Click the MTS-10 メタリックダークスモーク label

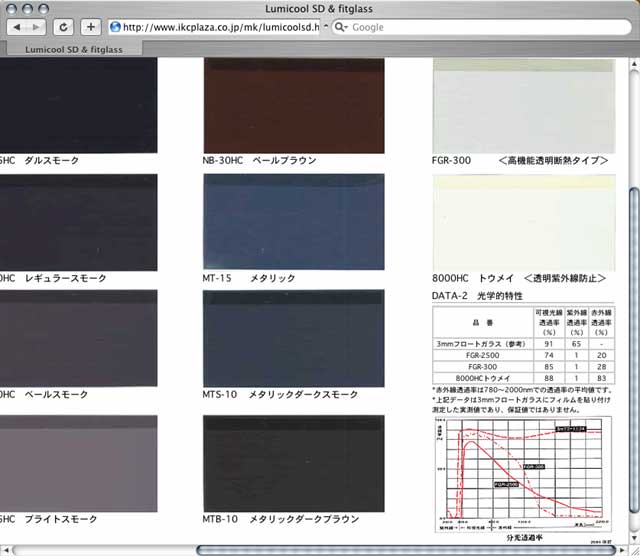coord(280,394)
